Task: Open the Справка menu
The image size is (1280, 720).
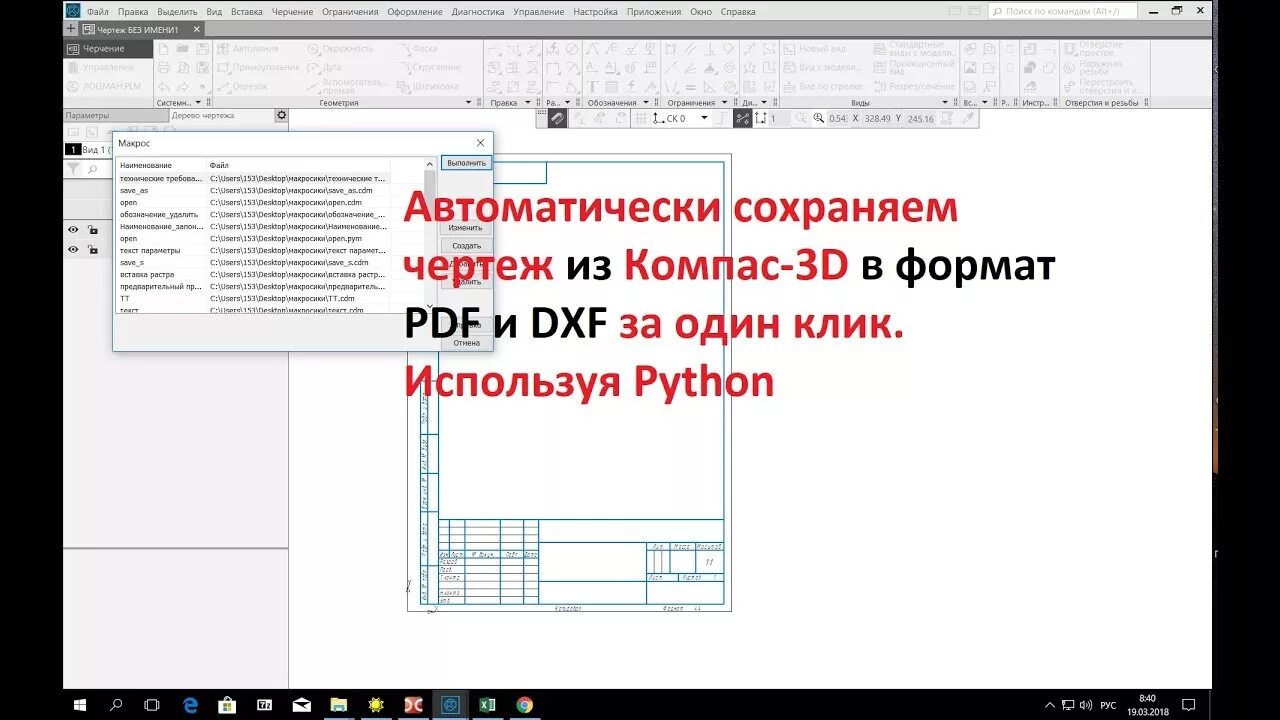Action: (738, 12)
